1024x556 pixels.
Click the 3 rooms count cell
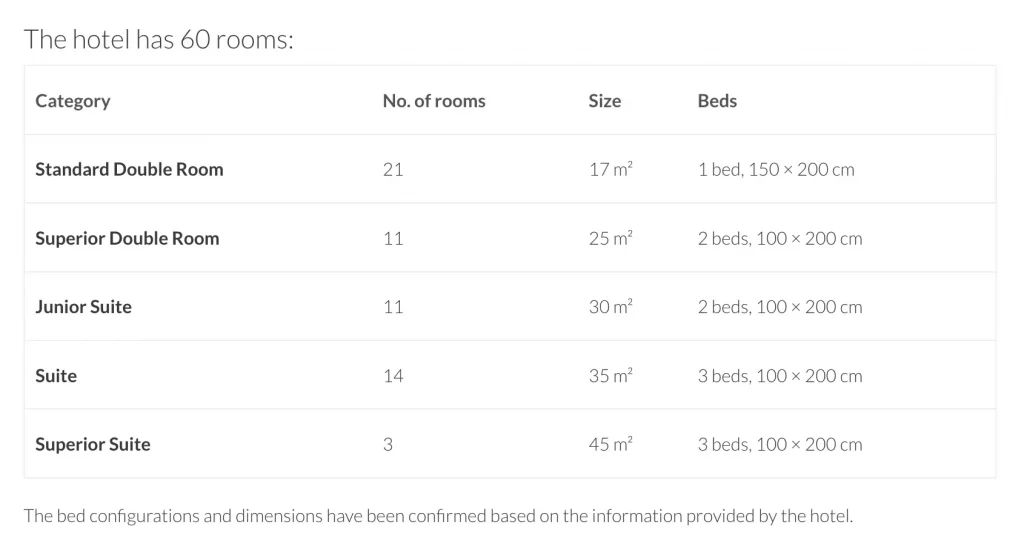[x=388, y=444]
